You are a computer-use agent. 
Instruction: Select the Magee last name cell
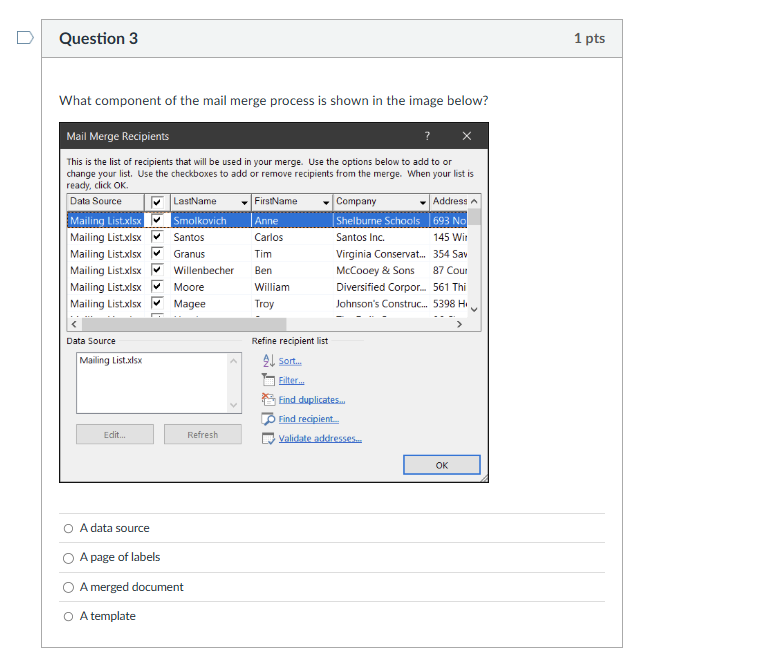(x=210, y=304)
